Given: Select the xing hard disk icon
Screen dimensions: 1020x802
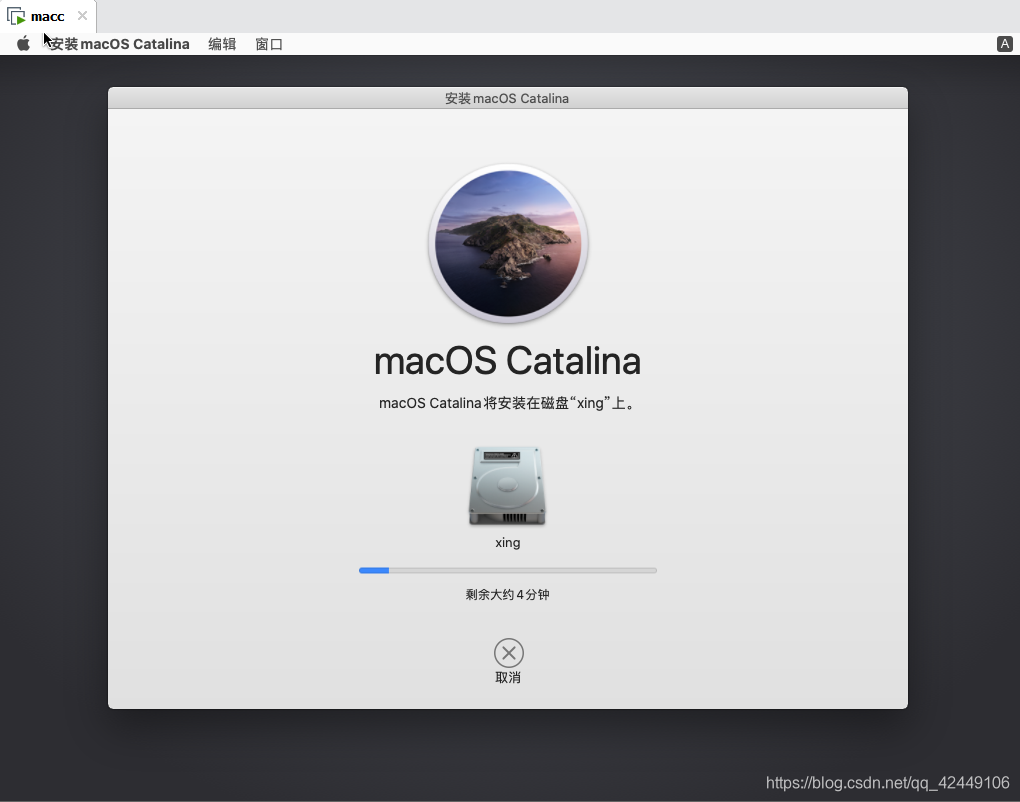Looking at the screenshot, I should (507, 486).
